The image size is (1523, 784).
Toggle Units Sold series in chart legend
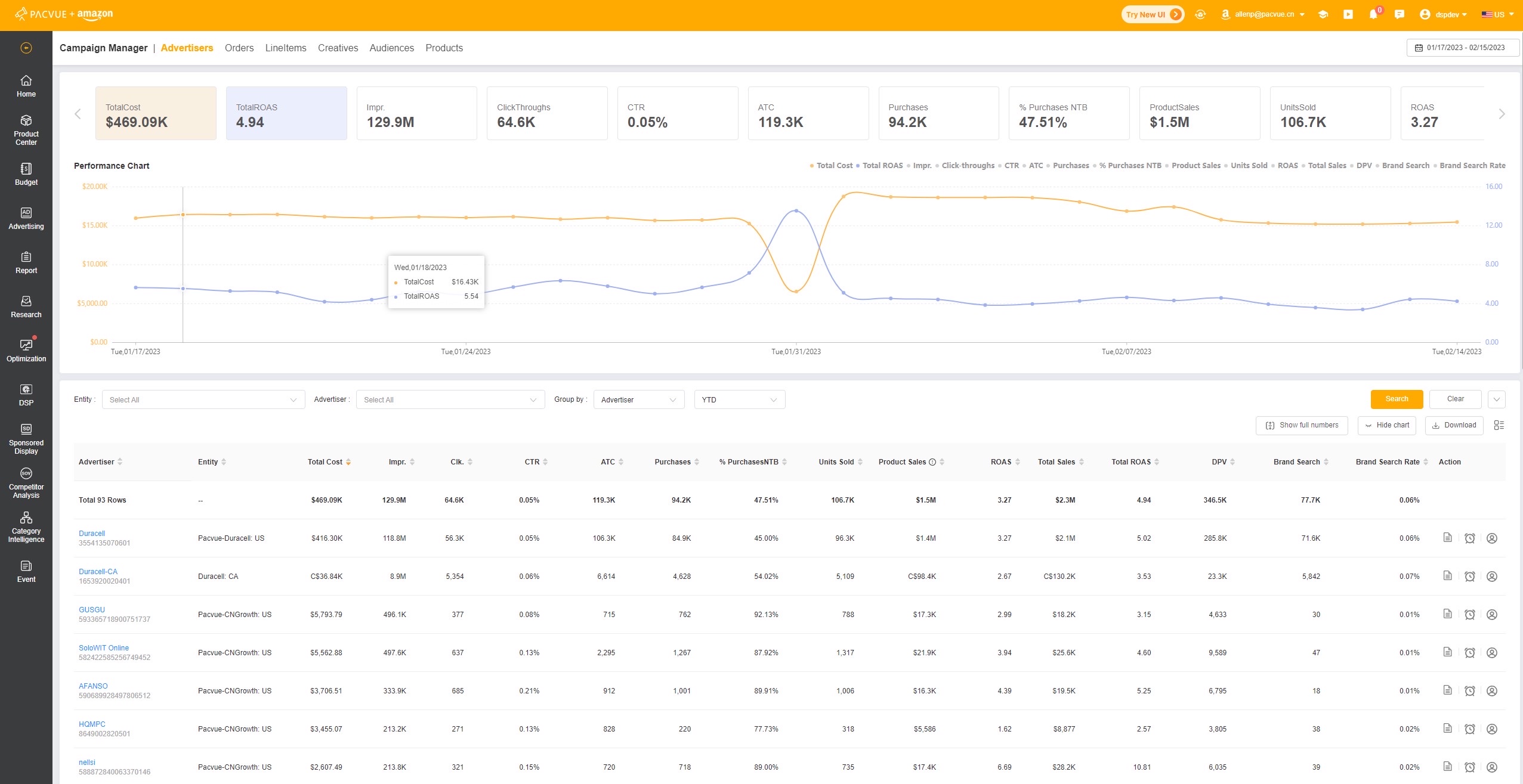coord(1246,166)
